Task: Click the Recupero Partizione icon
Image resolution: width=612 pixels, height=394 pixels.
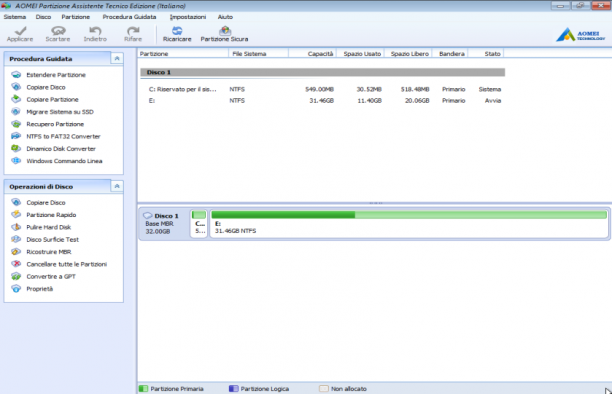Action: point(16,124)
